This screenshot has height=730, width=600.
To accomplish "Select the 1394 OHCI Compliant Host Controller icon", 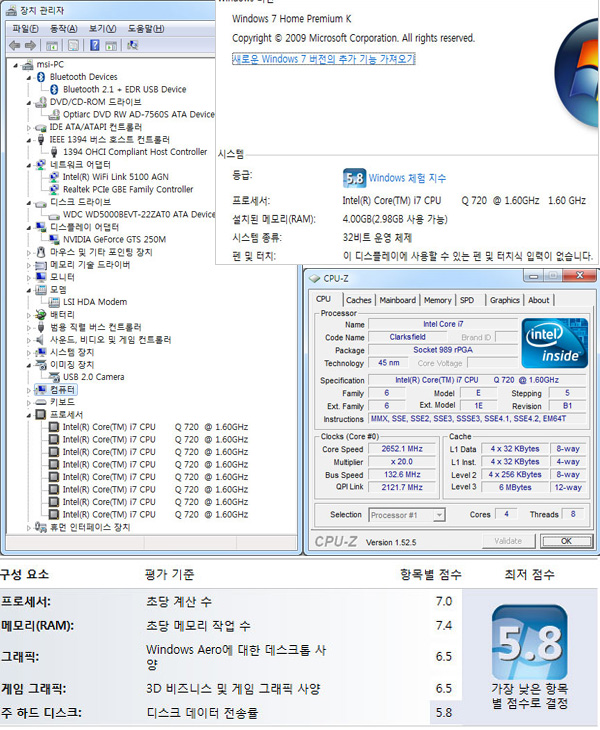I will coord(54,152).
